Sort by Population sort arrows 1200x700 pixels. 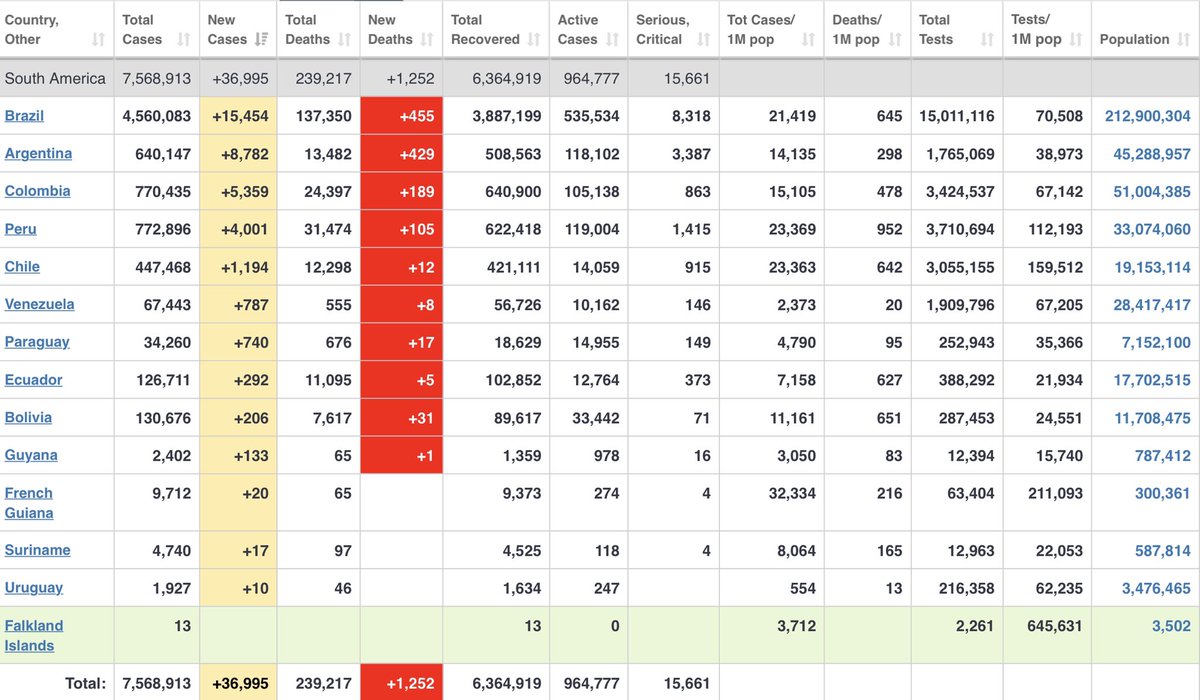1184,40
